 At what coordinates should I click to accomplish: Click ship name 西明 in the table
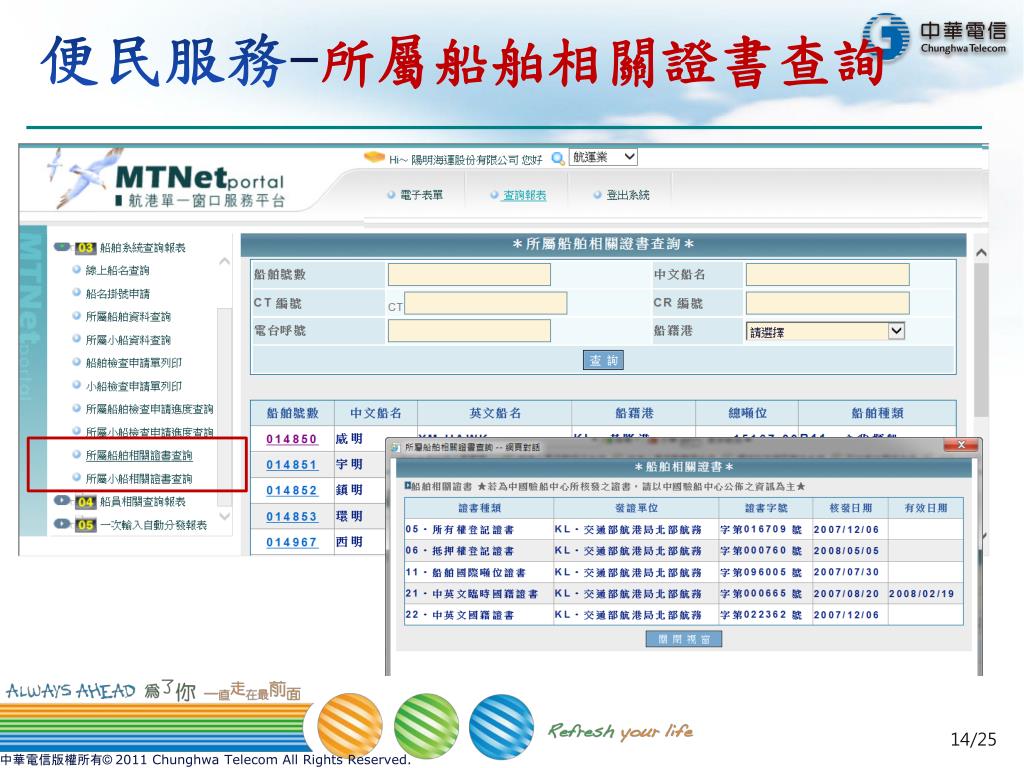[x=349, y=541]
